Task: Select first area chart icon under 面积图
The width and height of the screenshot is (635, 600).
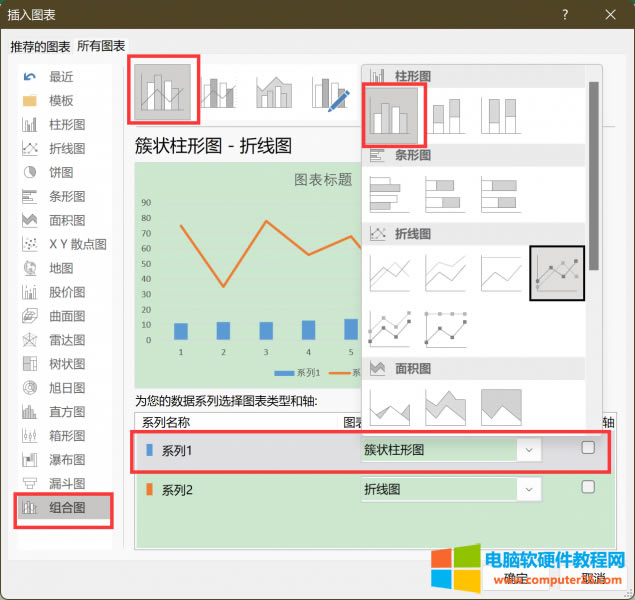Action: 390,406
